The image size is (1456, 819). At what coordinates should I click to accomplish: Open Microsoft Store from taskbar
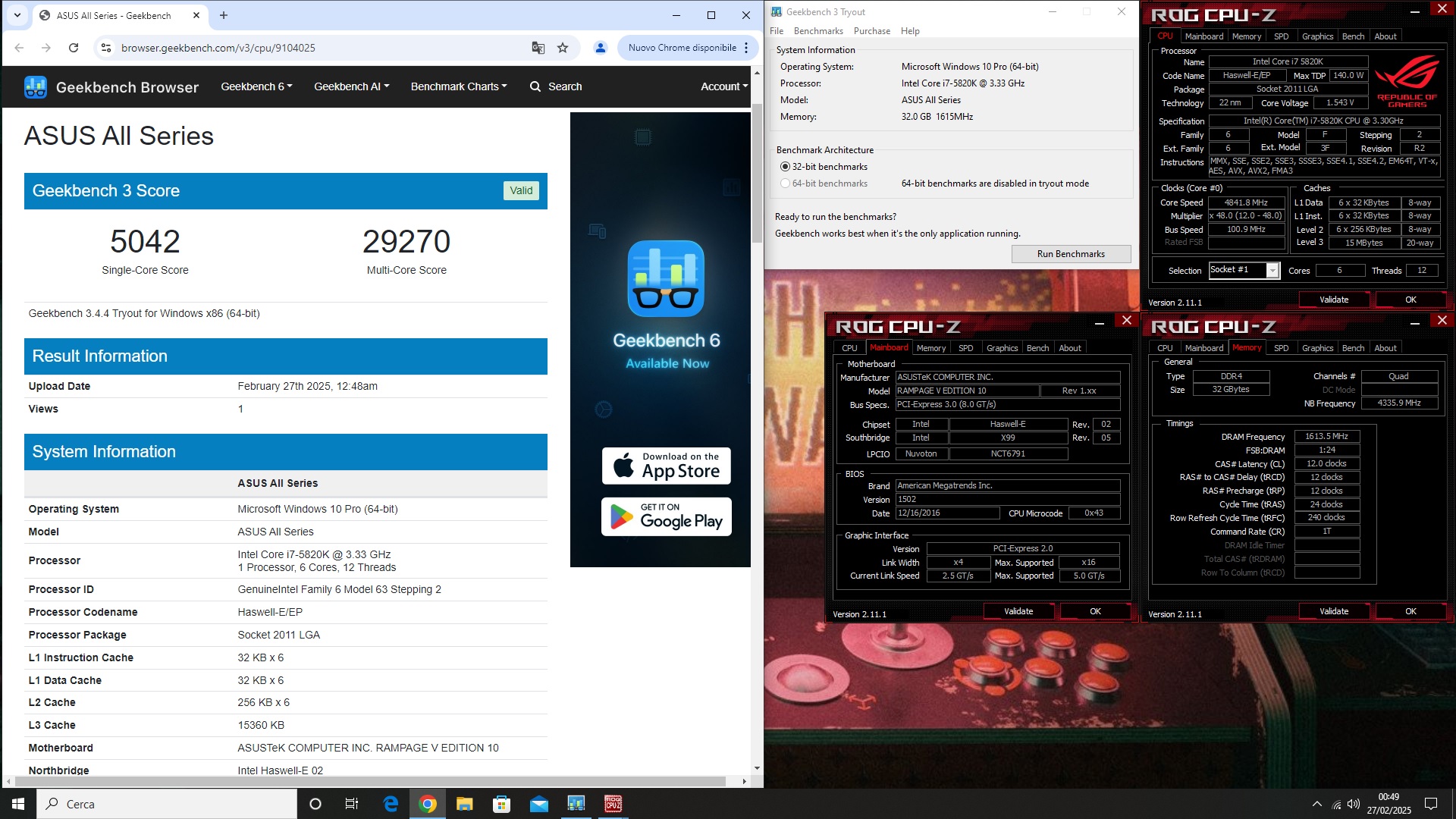pyautogui.click(x=502, y=804)
